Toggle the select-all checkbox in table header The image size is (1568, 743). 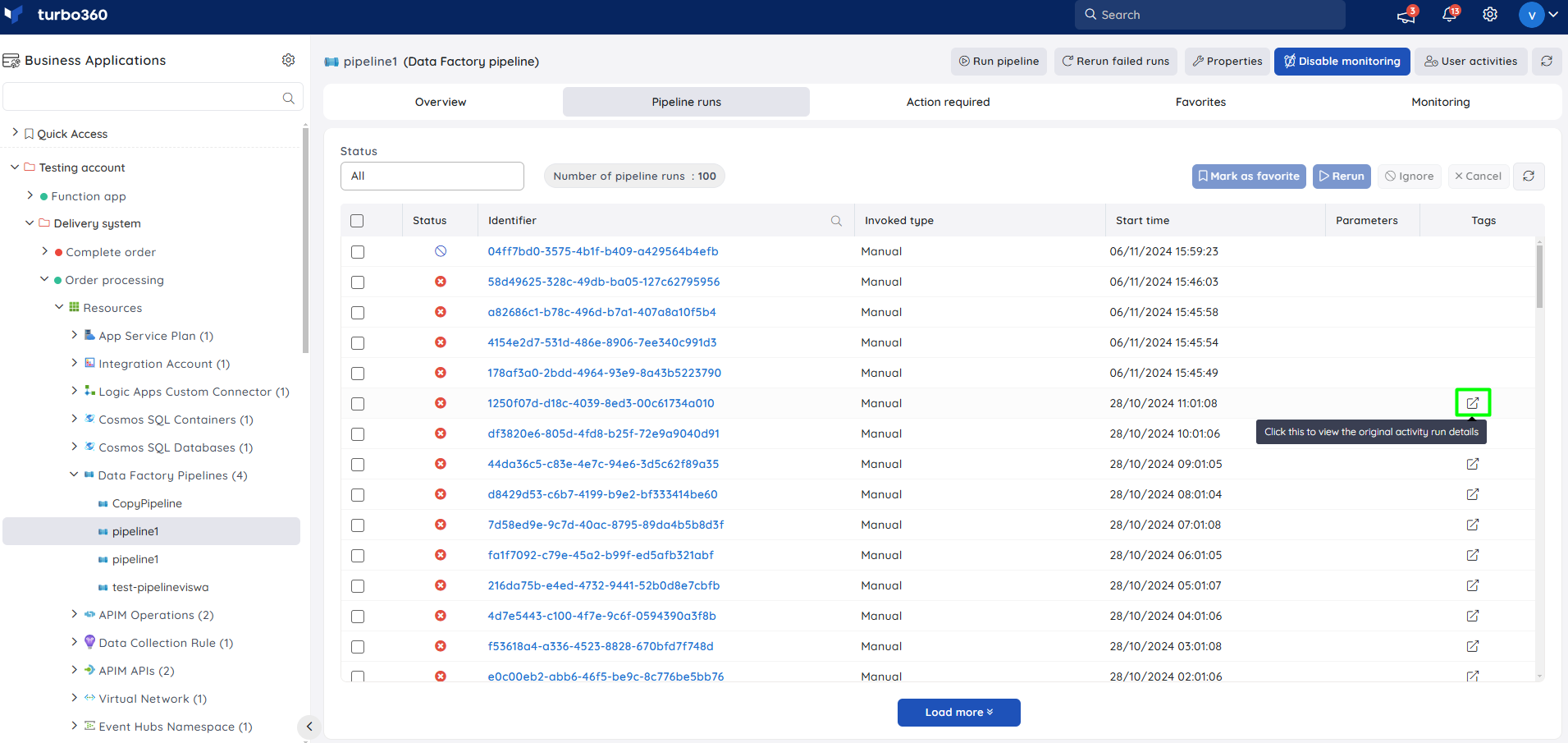(x=357, y=221)
